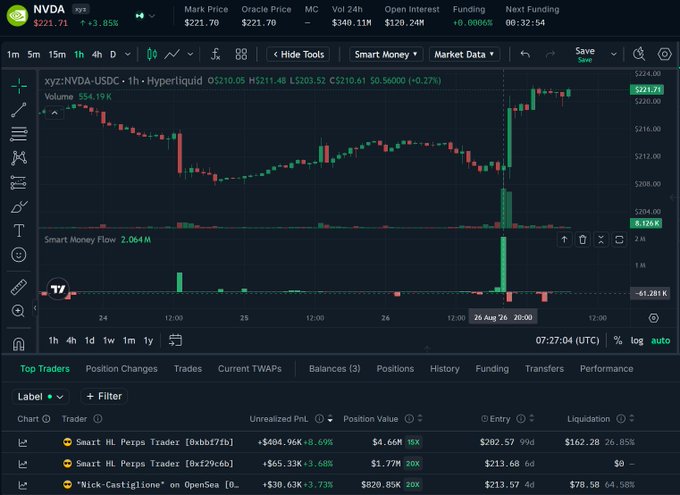
Task: Open chart for Nick-Castiglione trader row
Action: click(x=23, y=485)
